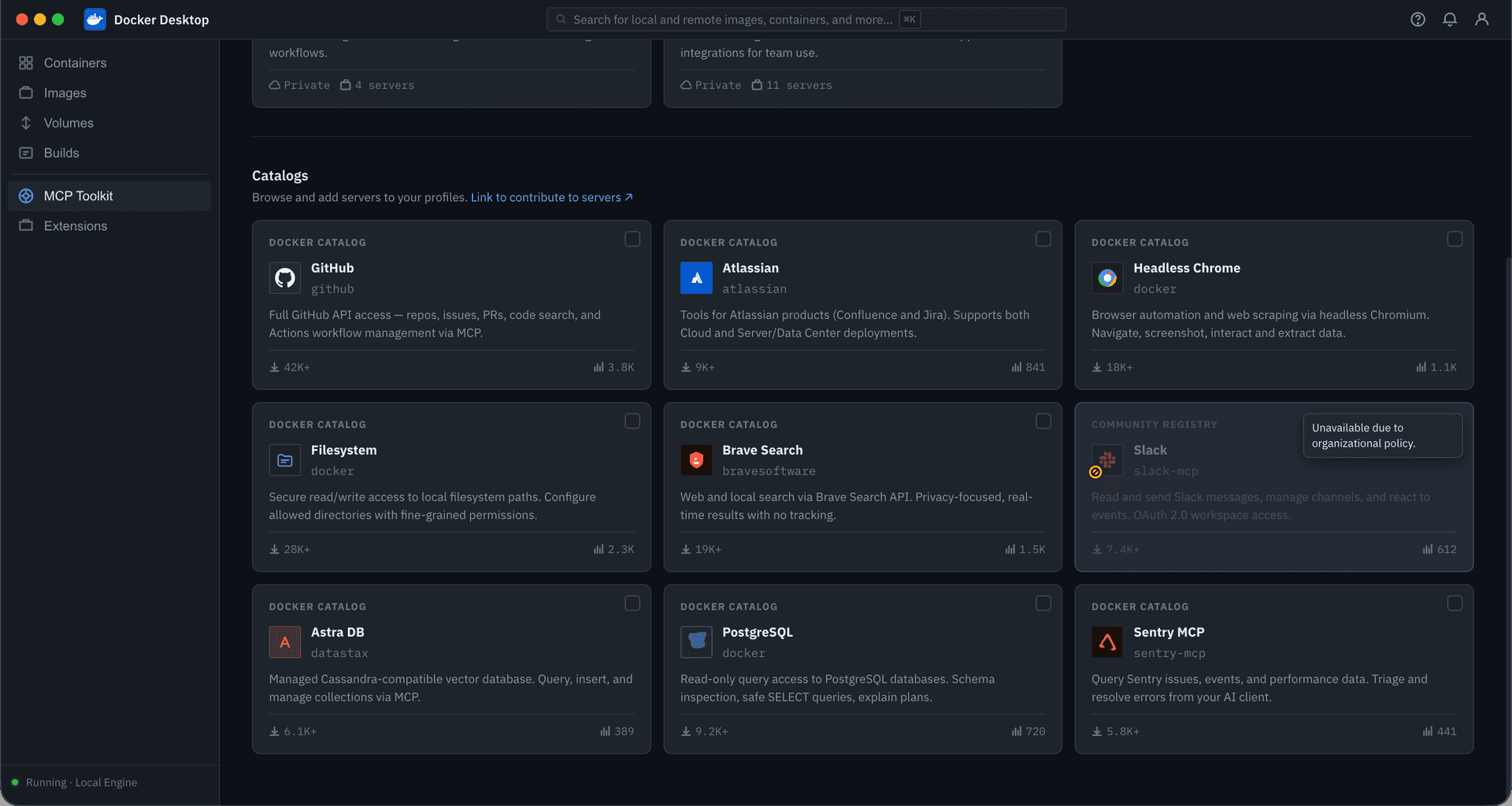
Task: Check the GitHub server checkbox
Action: tap(632, 239)
